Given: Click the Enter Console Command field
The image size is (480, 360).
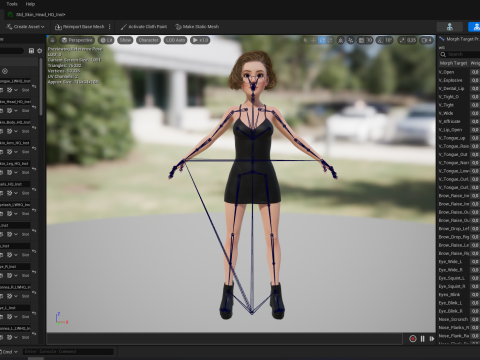Looking at the screenshot, I should (68, 351).
